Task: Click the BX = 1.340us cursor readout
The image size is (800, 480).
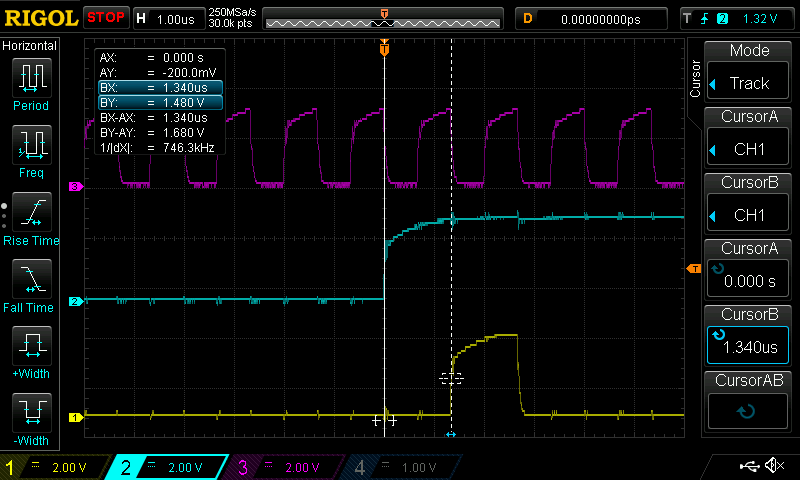Action: point(160,87)
